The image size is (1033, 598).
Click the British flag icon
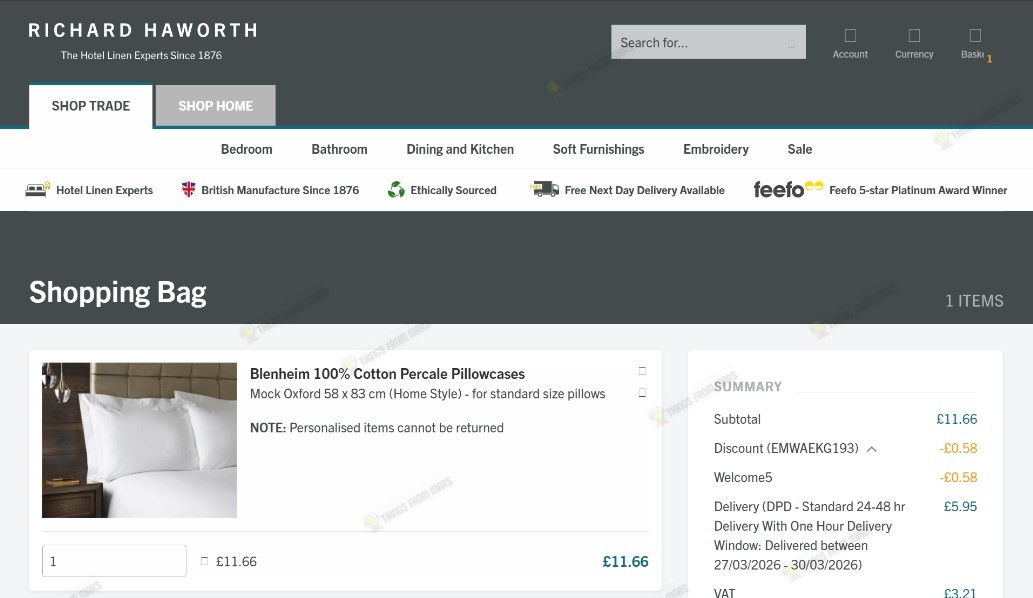tap(188, 190)
